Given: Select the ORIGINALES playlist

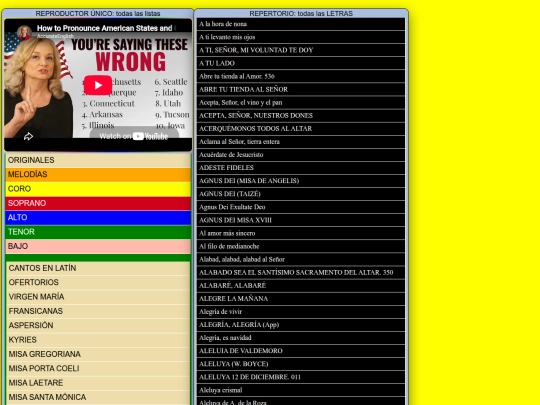Looking at the screenshot, I should (x=98, y=160).
